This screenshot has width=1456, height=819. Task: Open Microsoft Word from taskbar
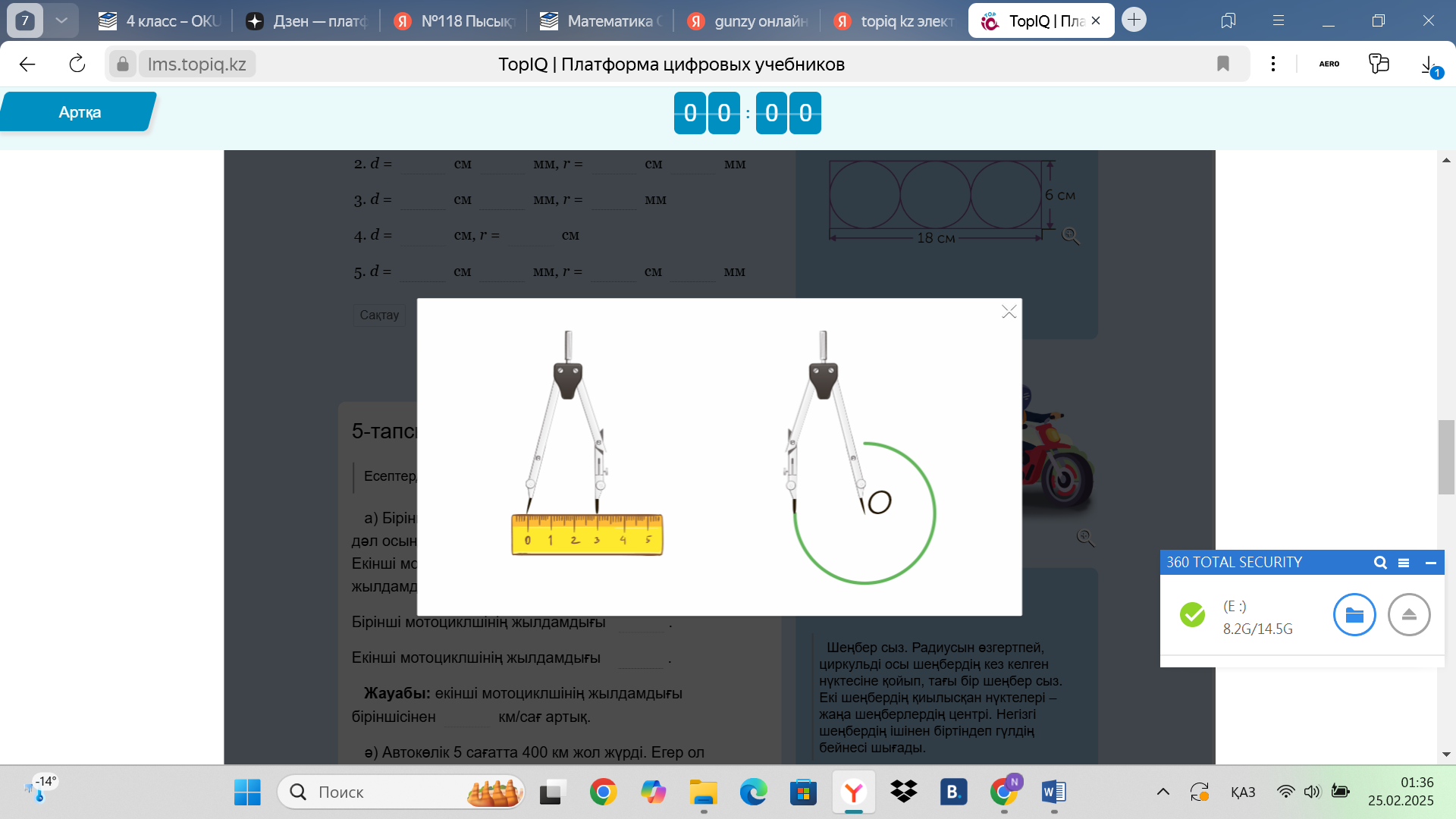point(1053,792)
